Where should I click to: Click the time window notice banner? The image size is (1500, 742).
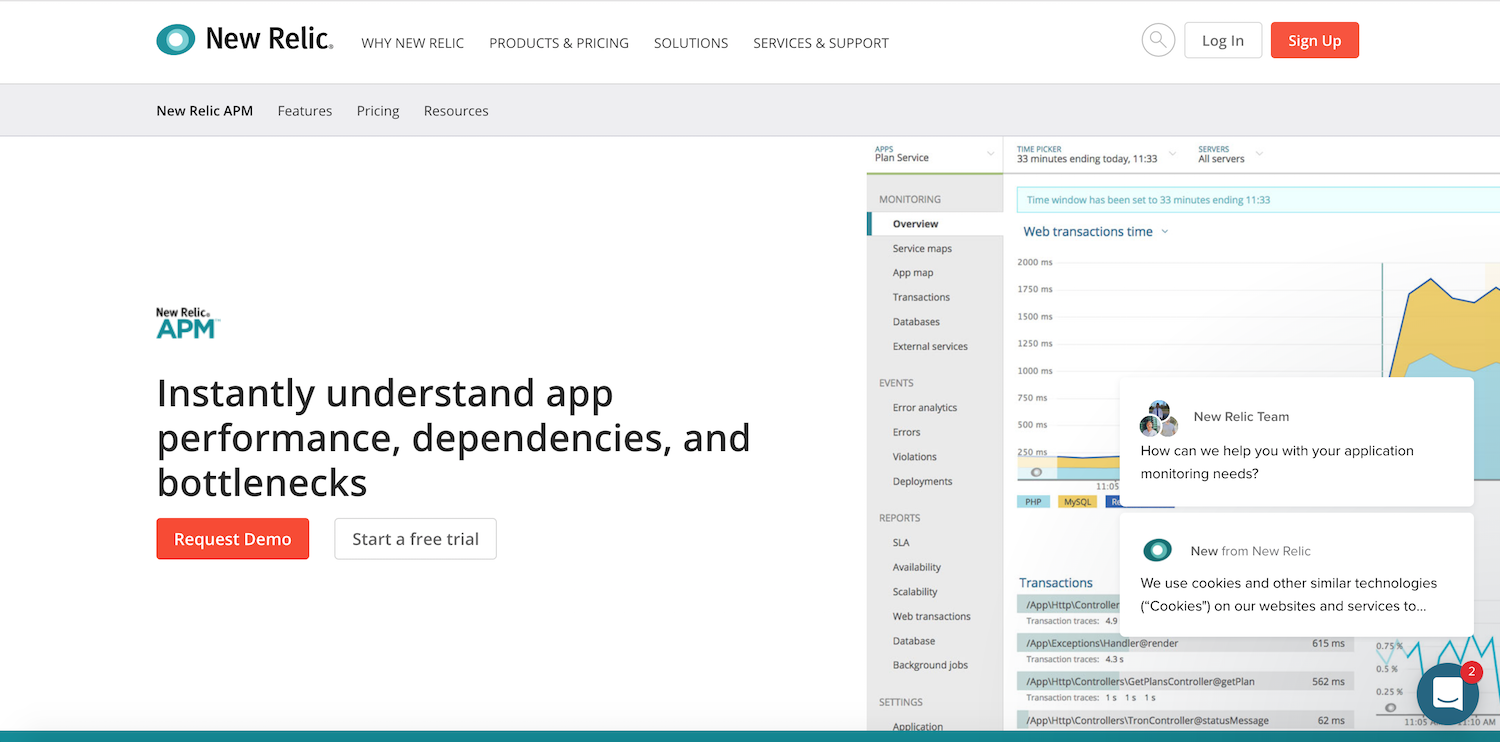coord(1258,200)
